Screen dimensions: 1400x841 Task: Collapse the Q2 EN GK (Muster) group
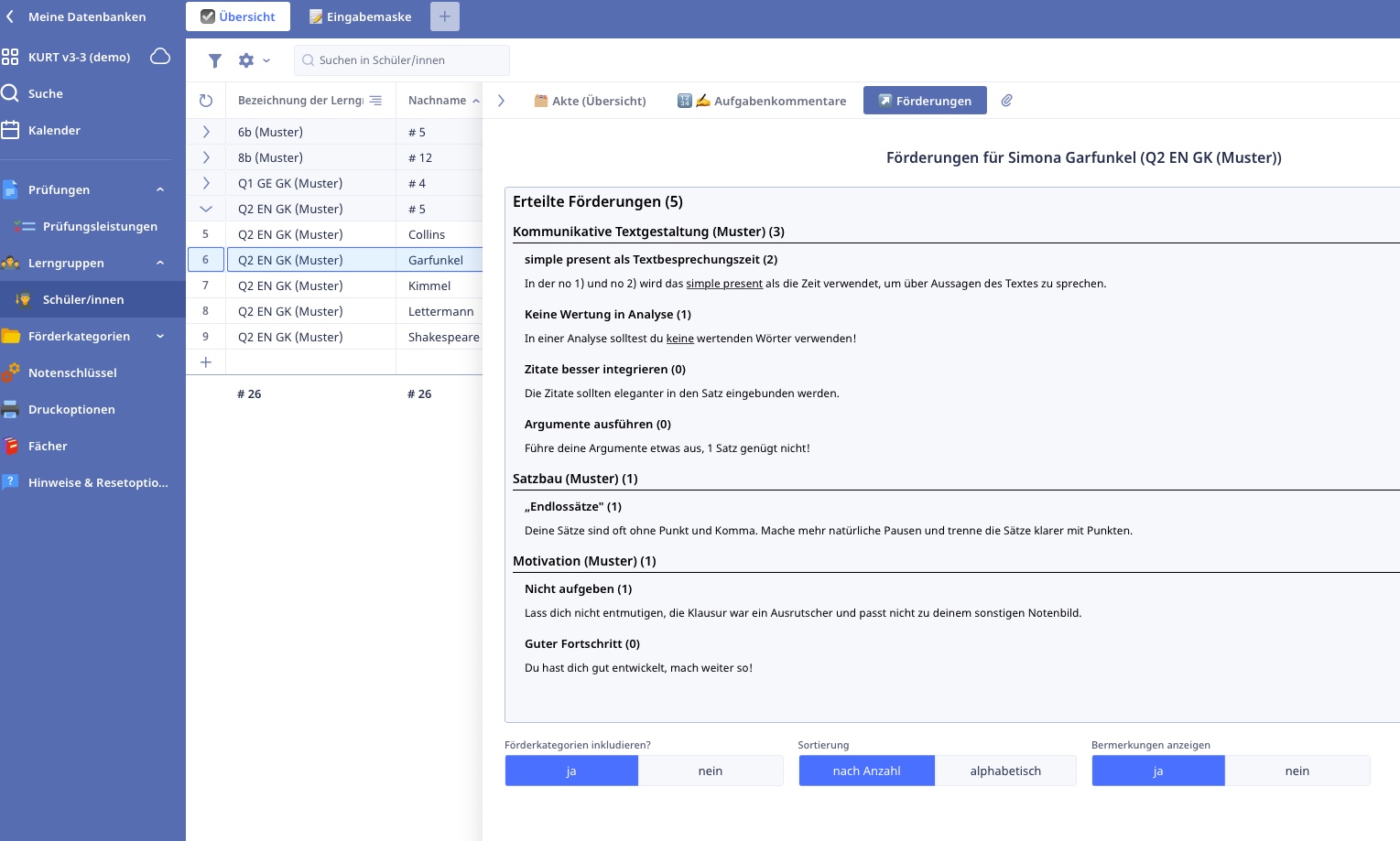206,209
